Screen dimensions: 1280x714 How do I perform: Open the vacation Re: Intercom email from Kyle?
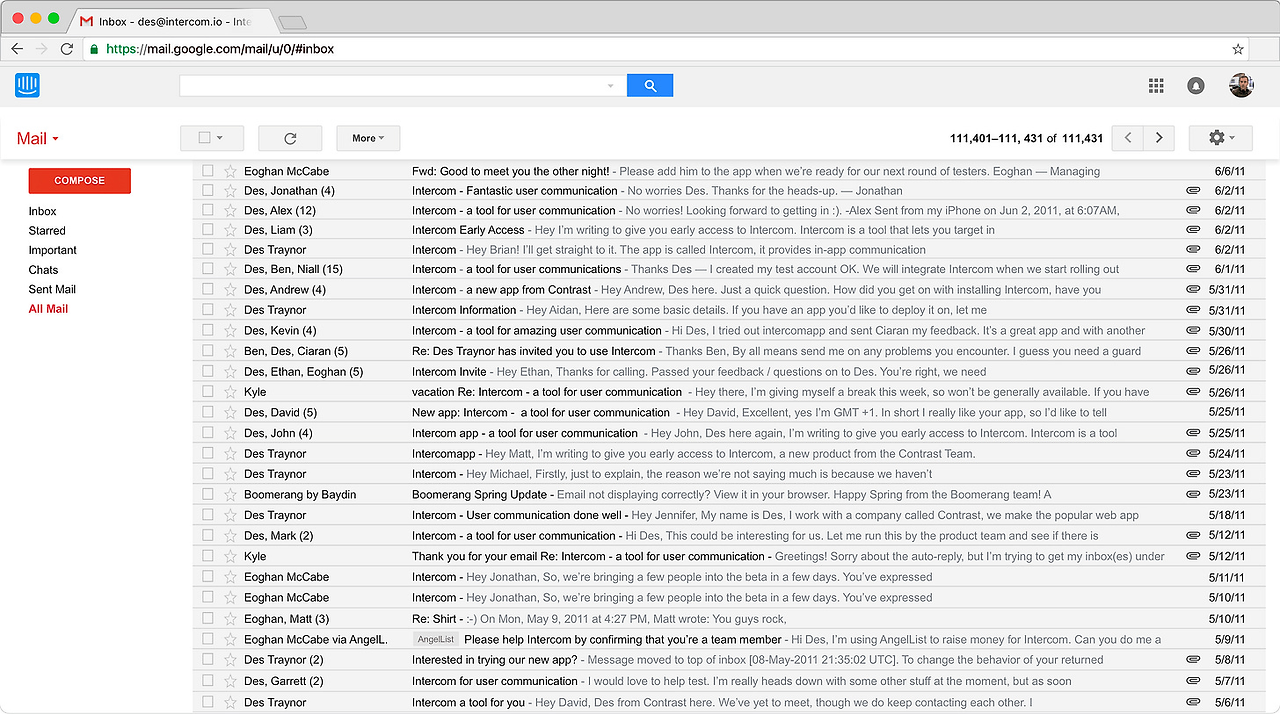(x=547, y=392)
